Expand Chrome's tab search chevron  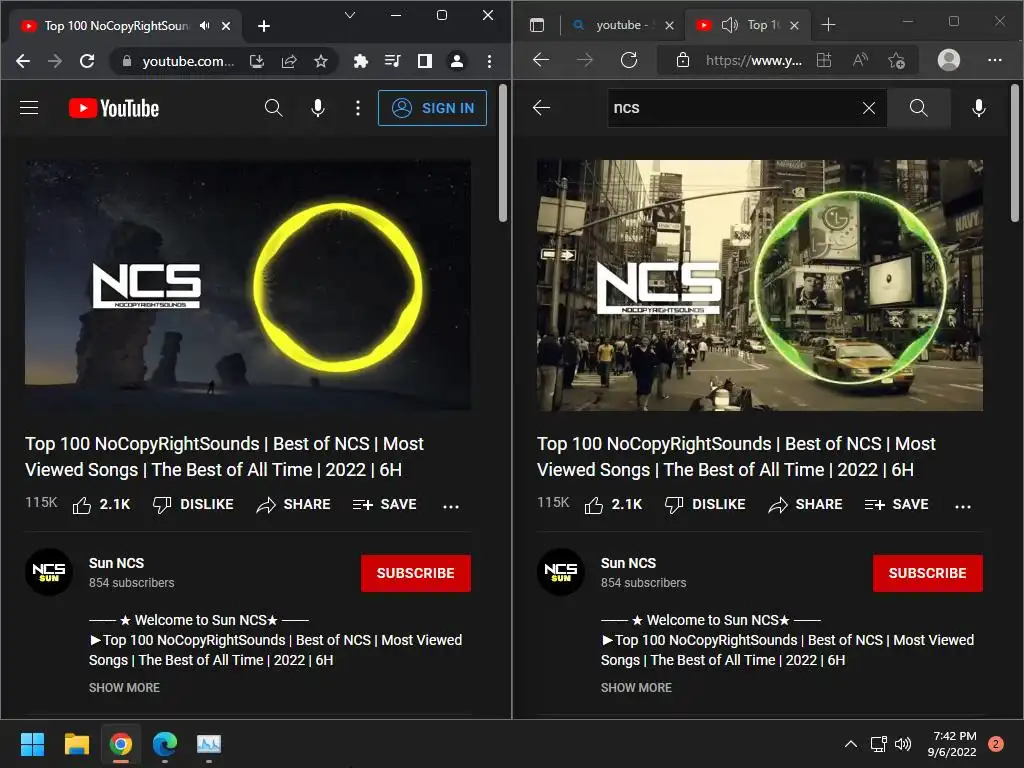(350, 15)
